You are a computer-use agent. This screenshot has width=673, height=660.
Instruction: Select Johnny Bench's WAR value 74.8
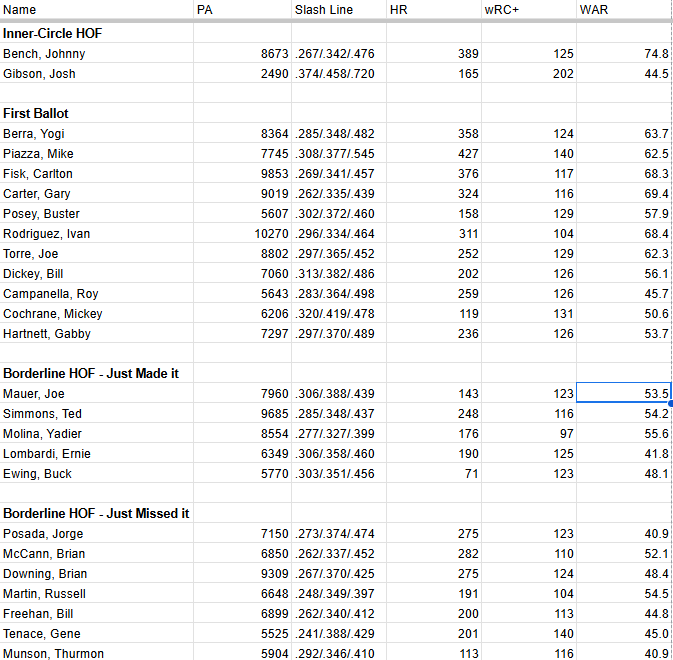[x=624, y=54]
